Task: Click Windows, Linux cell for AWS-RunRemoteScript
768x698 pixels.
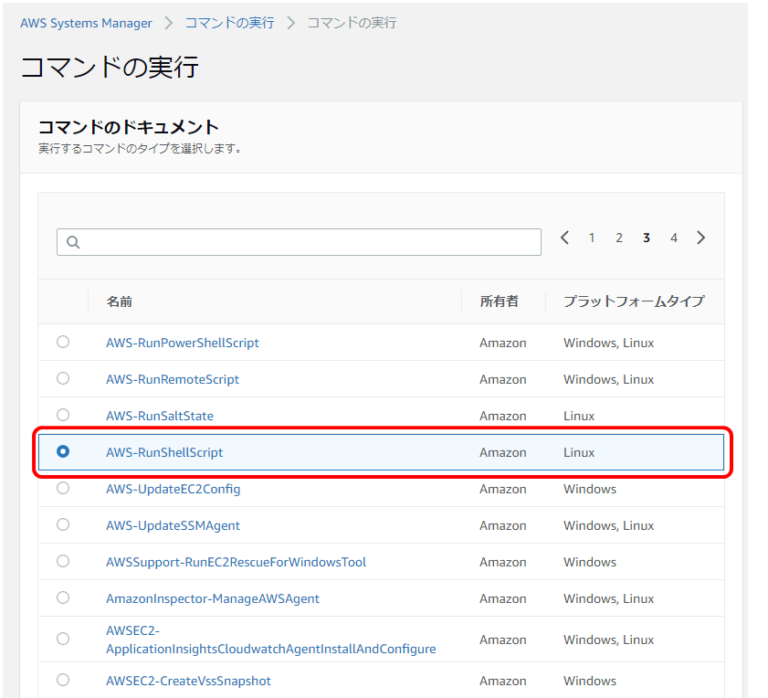Action: pyautogui.click(x=608, y=380)
